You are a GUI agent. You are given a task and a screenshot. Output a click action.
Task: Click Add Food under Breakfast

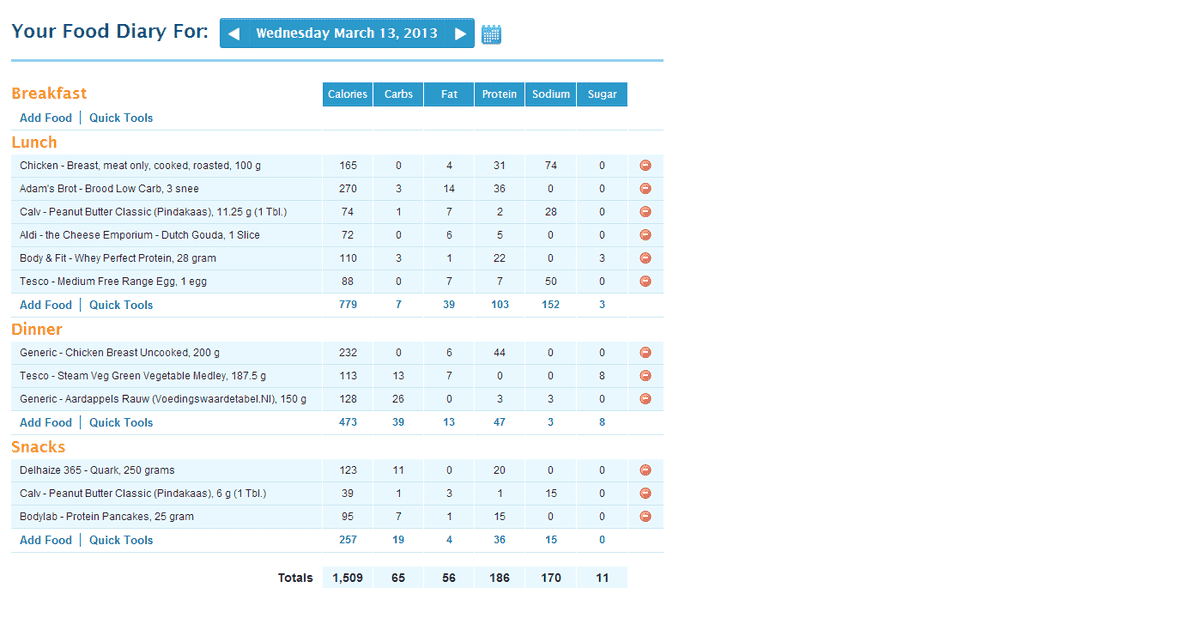click(x=46, y=118)
